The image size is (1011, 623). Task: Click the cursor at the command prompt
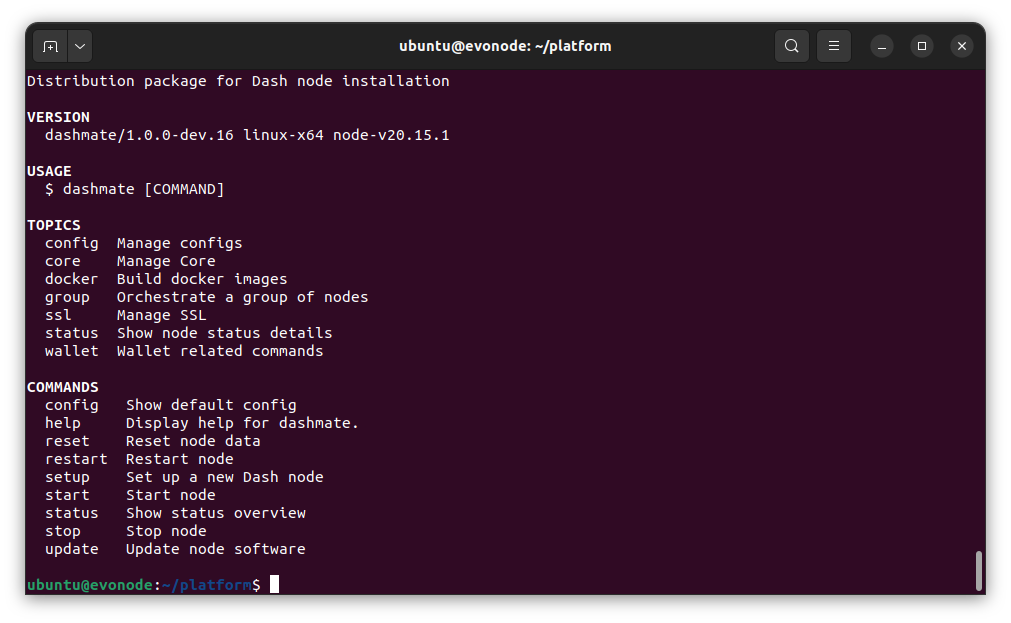pos(274,584)
